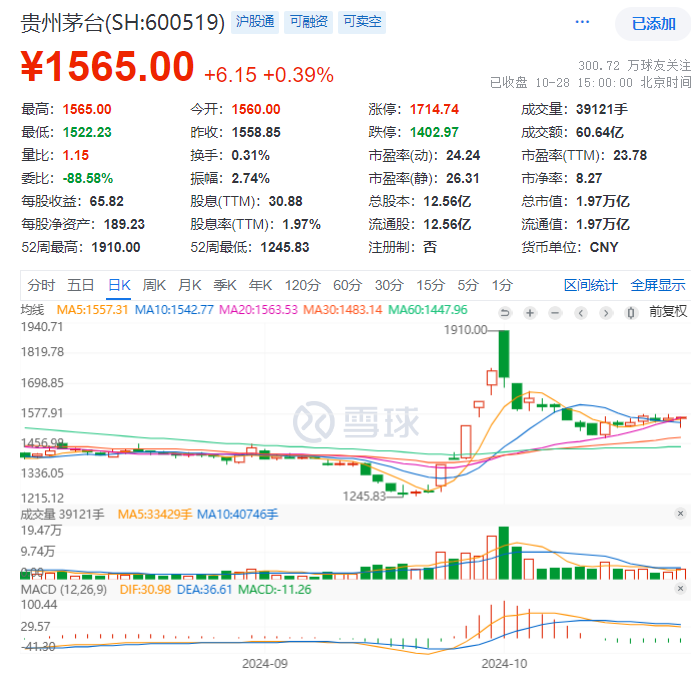Click the 沪股通 tag

click(x=254, y=21)
